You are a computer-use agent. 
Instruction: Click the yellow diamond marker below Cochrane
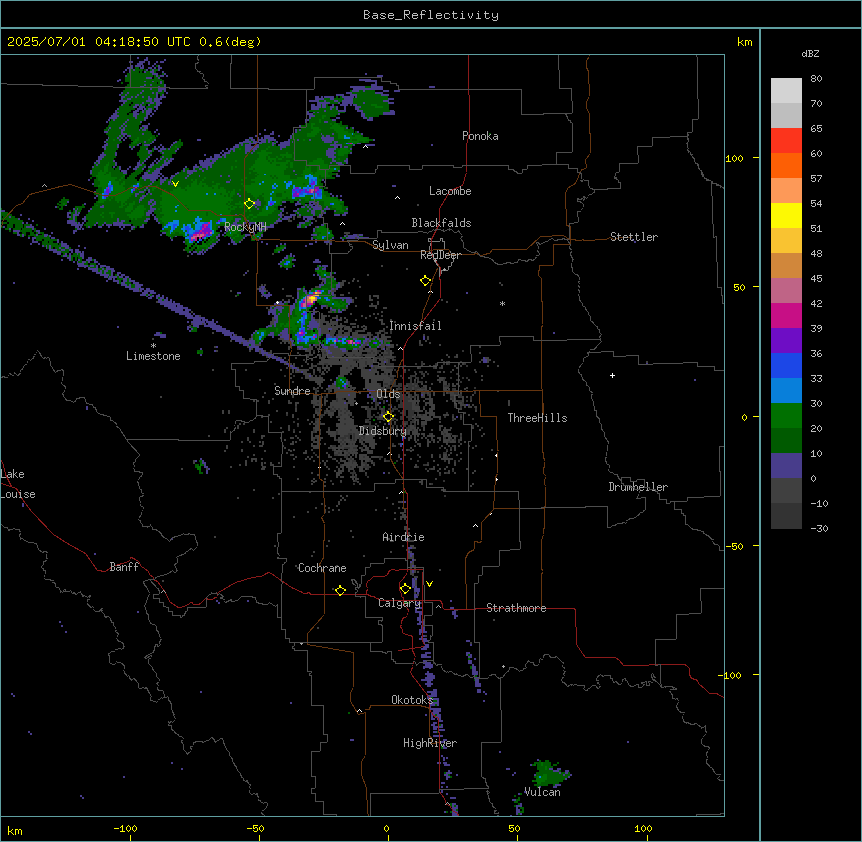pos(340,590)
